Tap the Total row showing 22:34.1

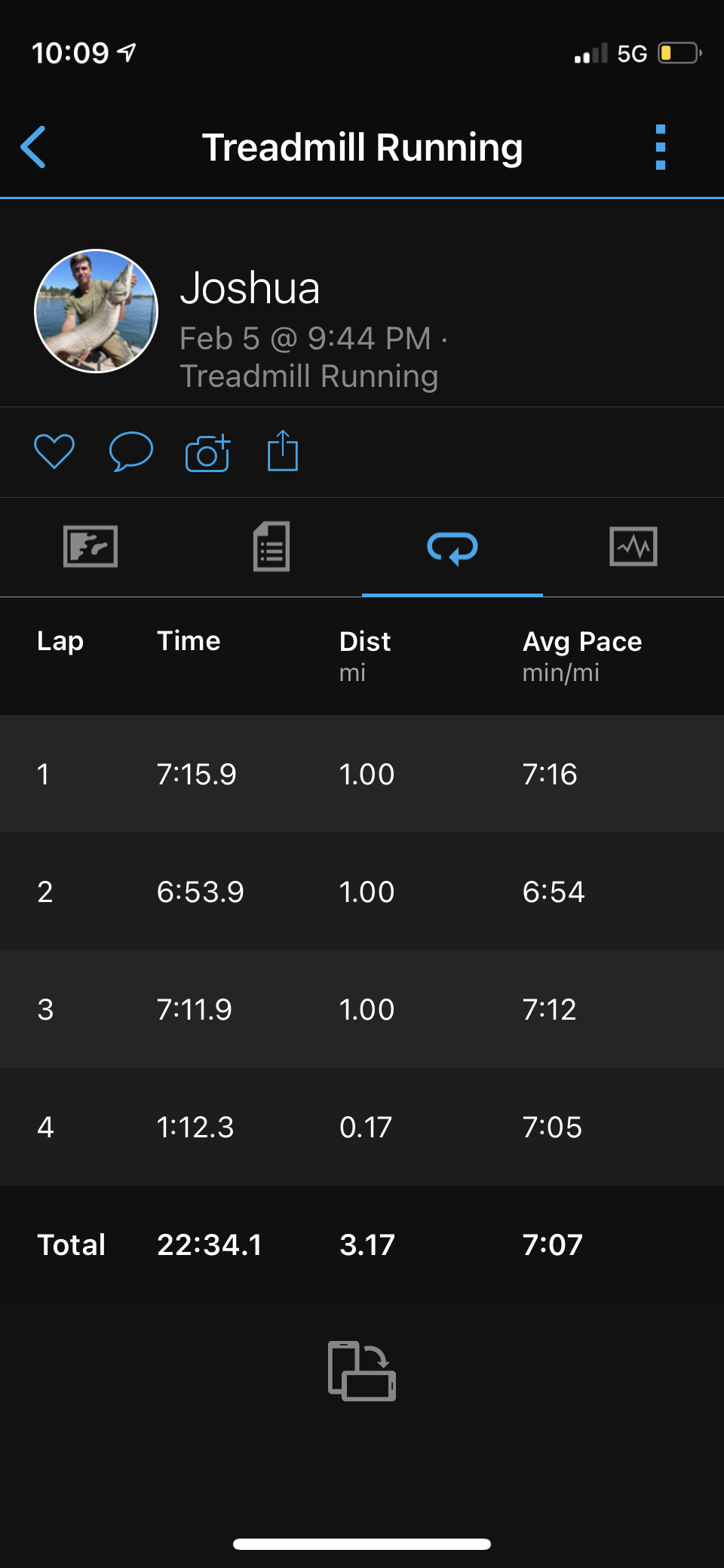pyautogui.click(x=362, y=1244)
